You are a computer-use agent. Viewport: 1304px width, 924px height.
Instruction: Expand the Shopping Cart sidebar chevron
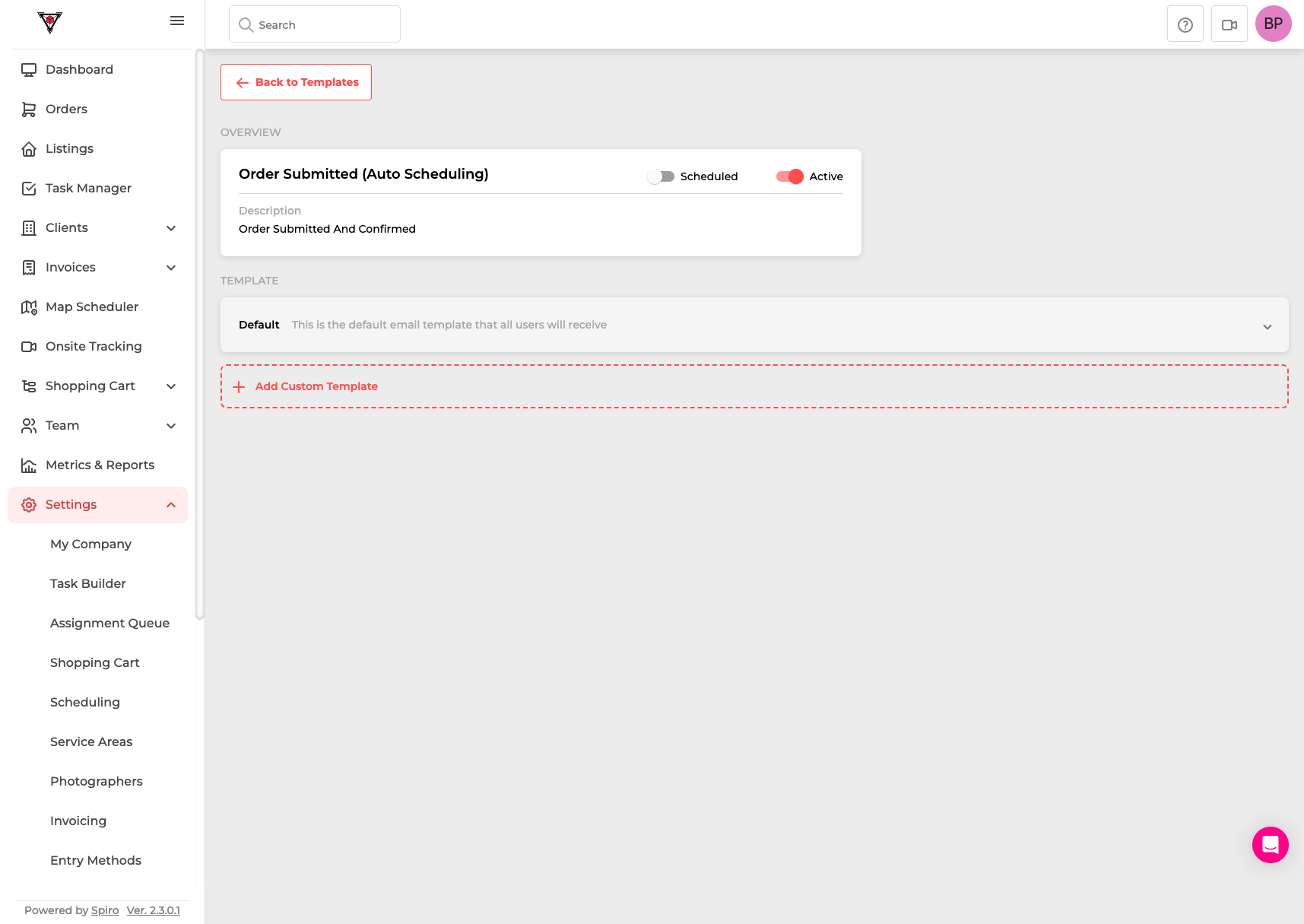(x=171, y=386)
